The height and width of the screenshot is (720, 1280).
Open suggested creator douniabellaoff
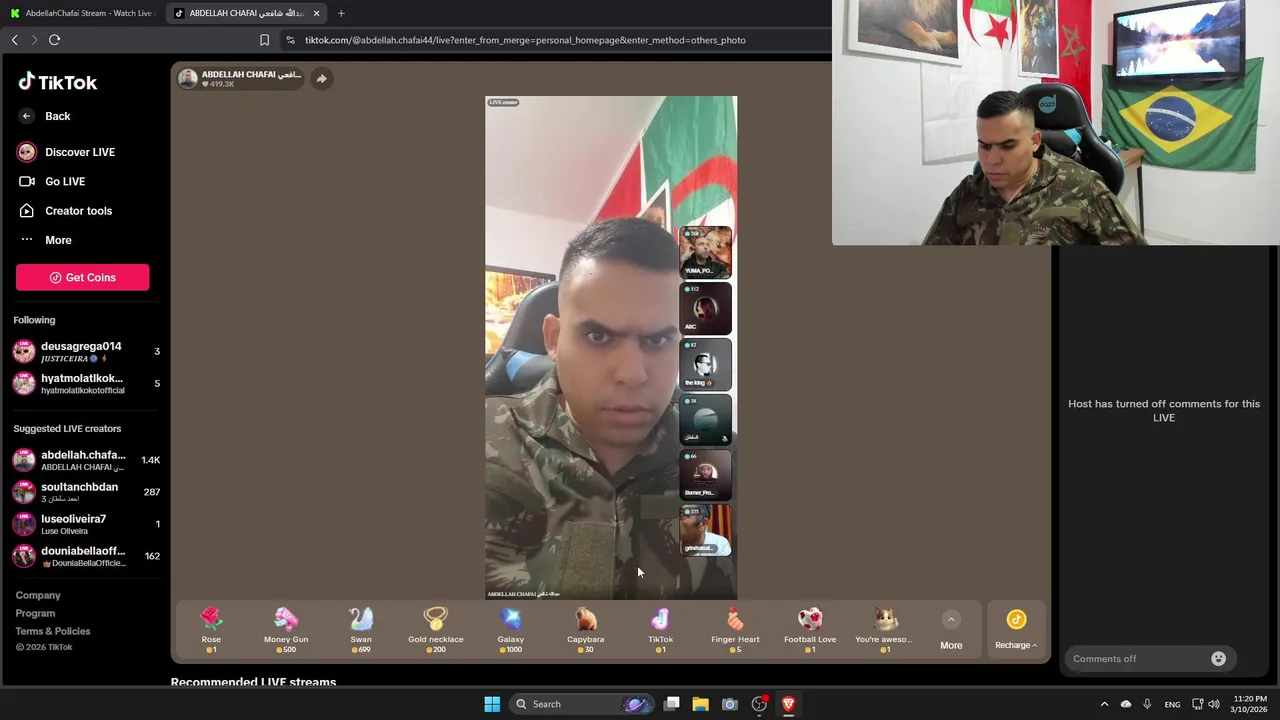pyautogui.click(x=86, y=556)
